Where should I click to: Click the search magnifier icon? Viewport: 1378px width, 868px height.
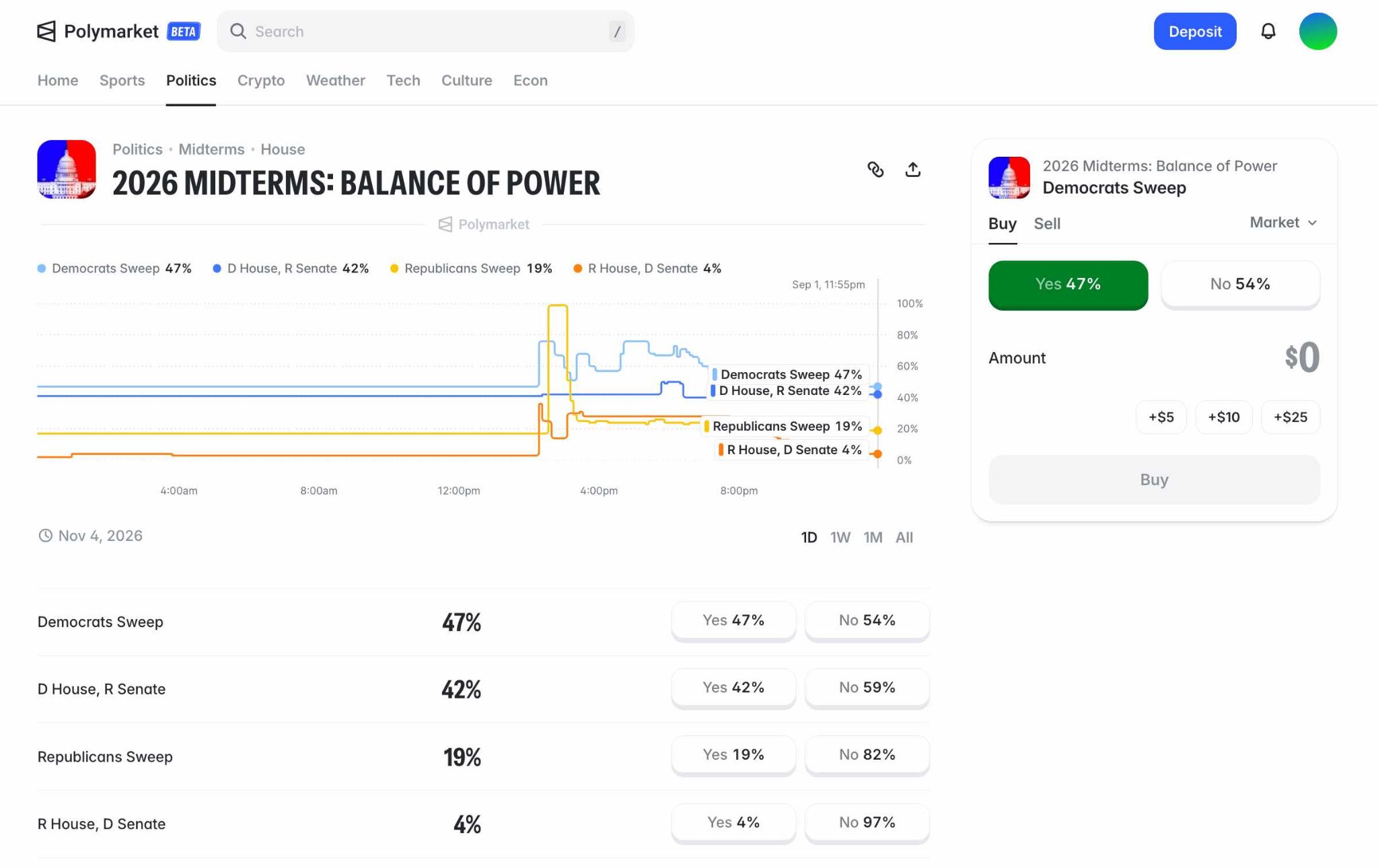(x=238, y=31)
